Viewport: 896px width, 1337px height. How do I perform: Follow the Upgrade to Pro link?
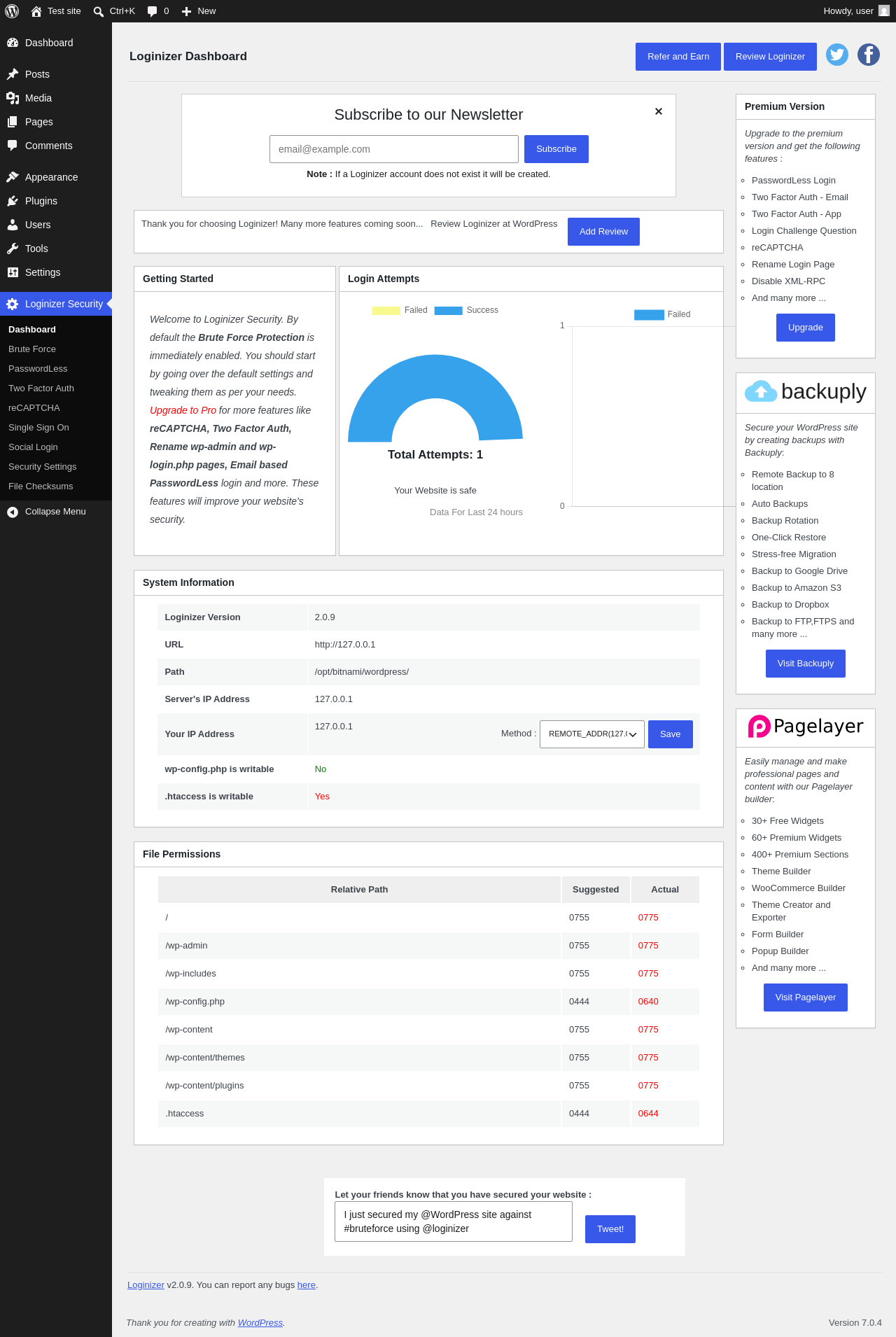(183, 410)
